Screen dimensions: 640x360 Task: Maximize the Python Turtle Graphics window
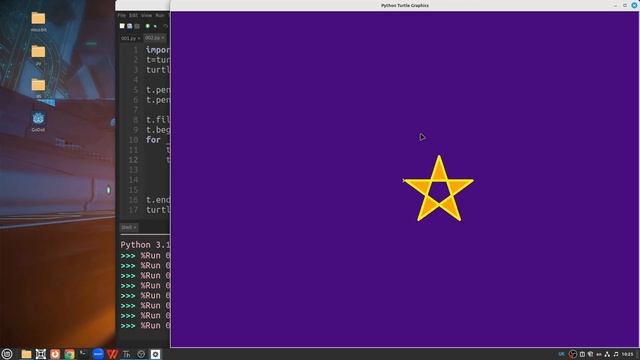624,5
